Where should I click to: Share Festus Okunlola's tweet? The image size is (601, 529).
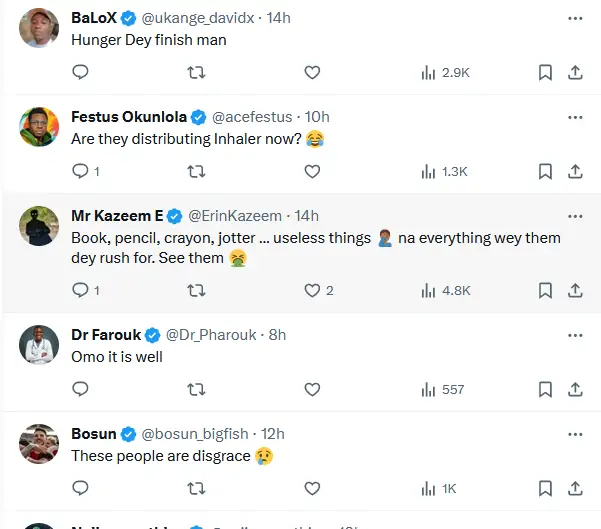click(x=575, y=172)
